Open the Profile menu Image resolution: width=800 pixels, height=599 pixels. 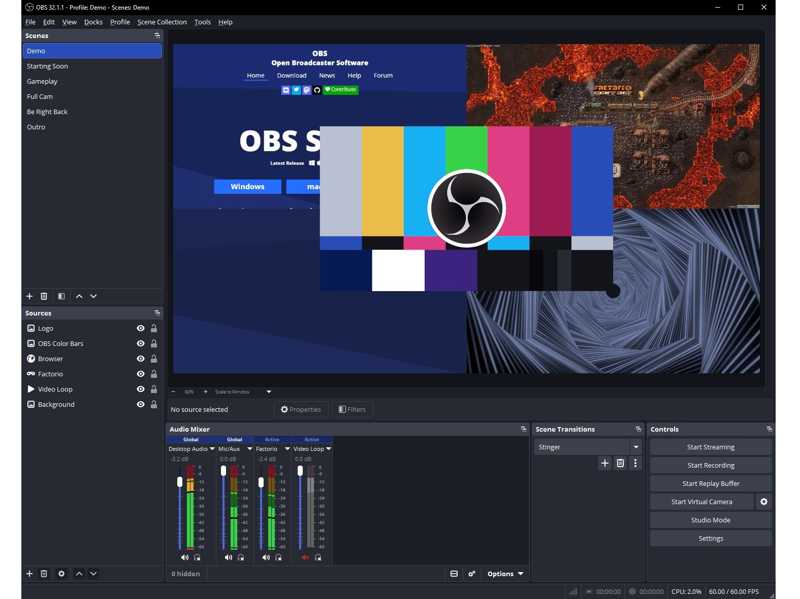coord(120,22)
